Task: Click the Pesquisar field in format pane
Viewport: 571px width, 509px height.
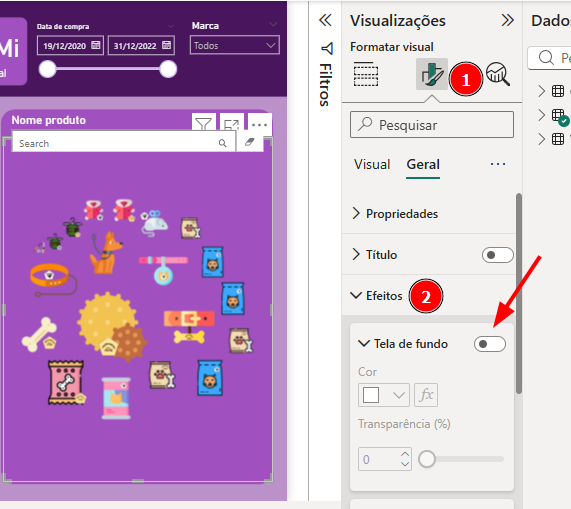Action: [432, 125]
